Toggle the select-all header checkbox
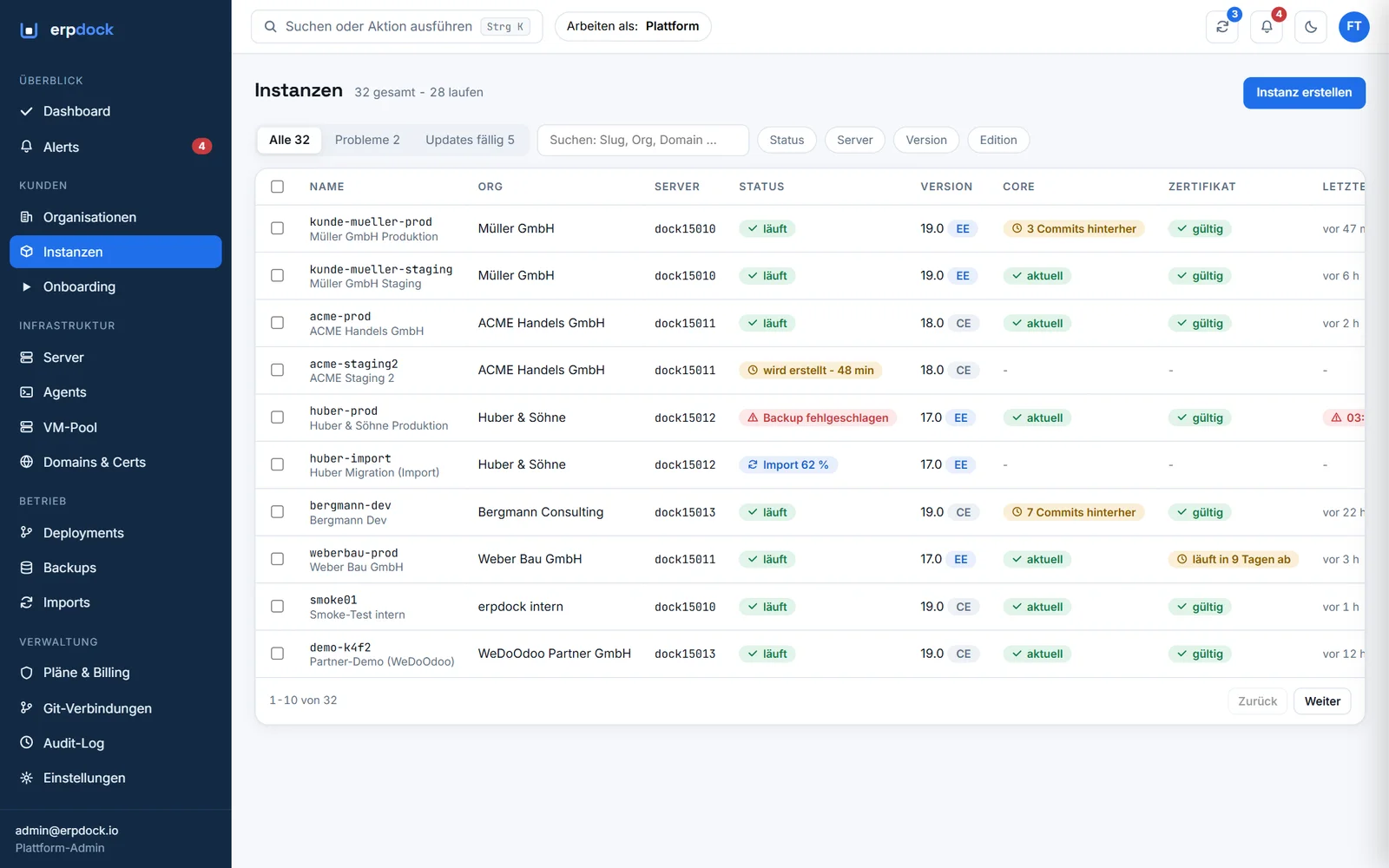Viewport: 1389px width, 868px height. tap(277, 187)
